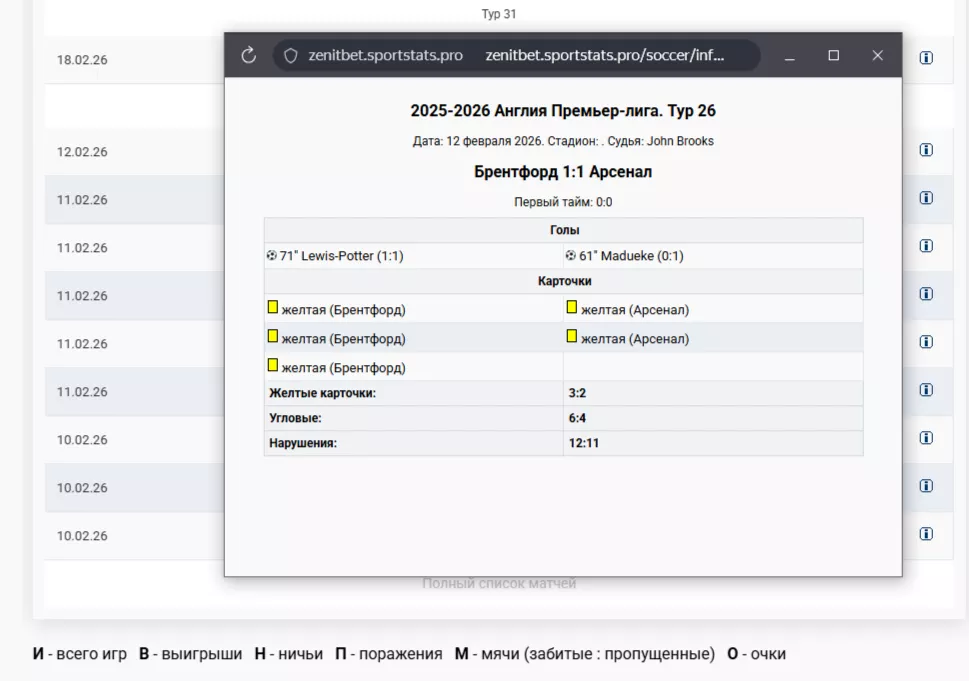Open match info icon for 18.02.26 row
Screen dimensions: 969x681
click(926, 58)
